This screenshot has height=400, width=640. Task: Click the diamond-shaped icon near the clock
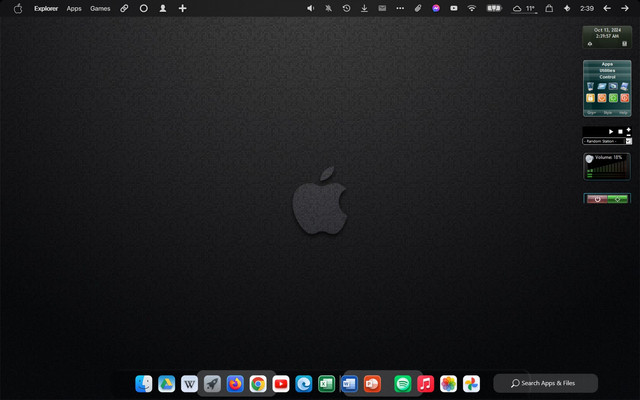(567, 8)
